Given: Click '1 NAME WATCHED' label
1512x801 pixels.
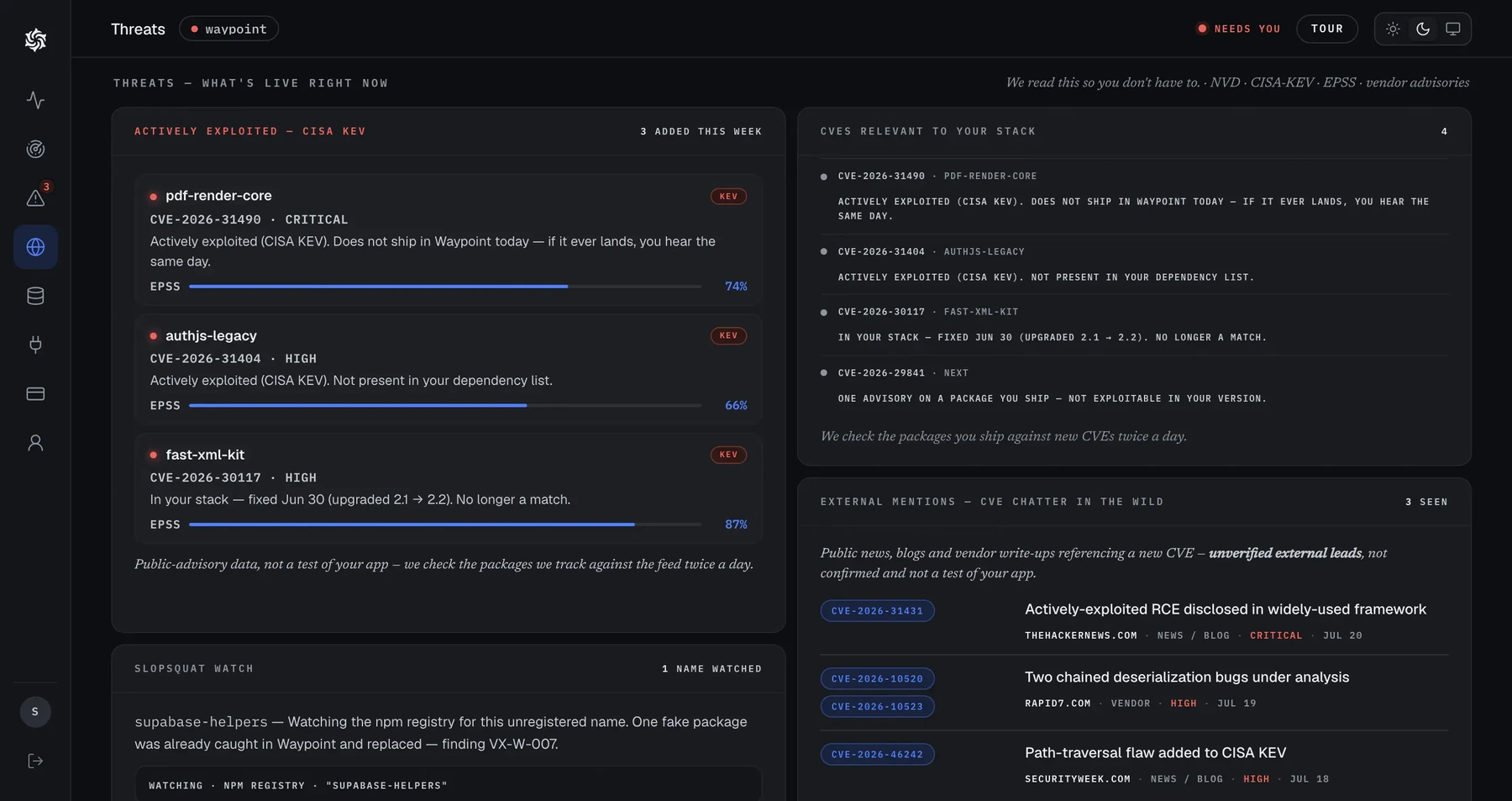Looking at the screenshot, I should click(x=711, y=669).
